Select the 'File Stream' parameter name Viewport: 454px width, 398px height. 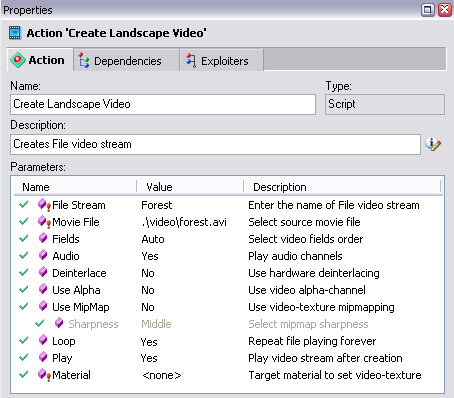pos(79,205)
